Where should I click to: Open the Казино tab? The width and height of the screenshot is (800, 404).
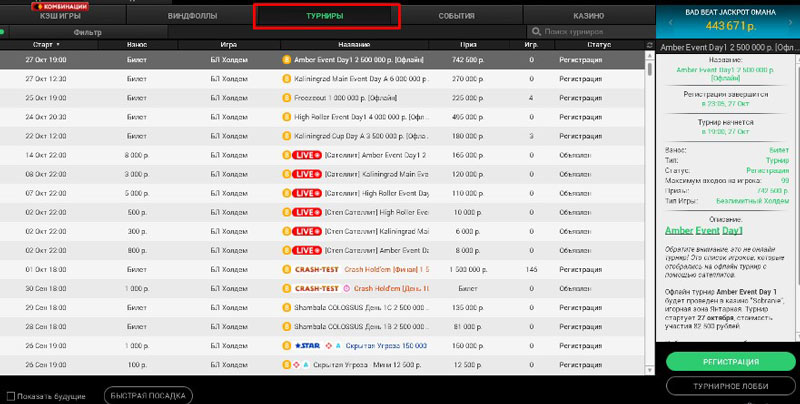click(x=588, y=16)
